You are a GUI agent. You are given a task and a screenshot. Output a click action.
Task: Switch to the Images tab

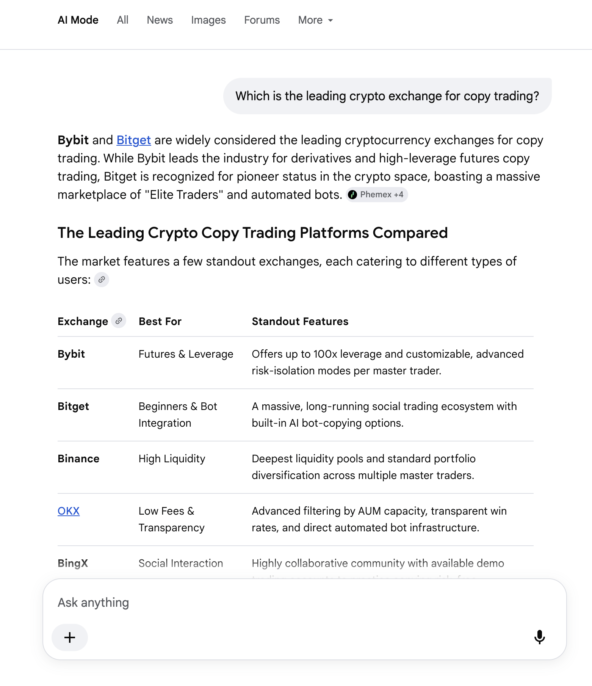[208, 20]
